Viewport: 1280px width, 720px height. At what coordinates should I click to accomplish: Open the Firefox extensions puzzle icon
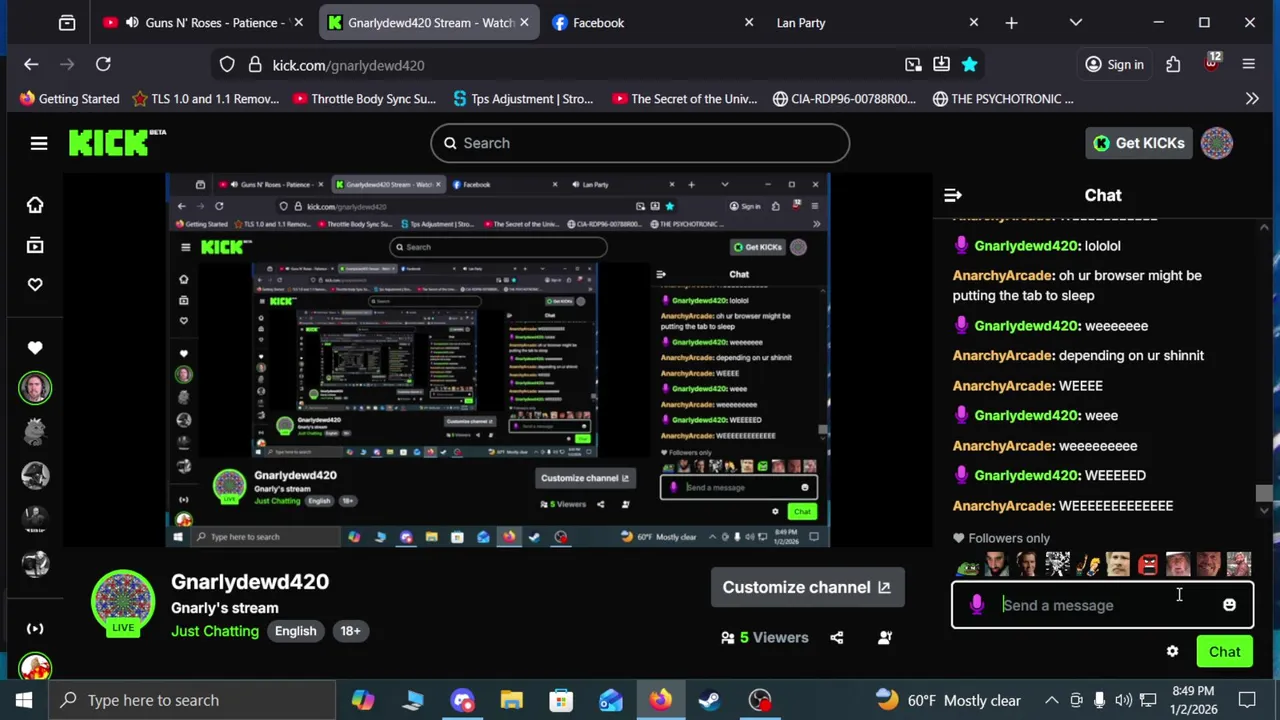[1173, 64]
